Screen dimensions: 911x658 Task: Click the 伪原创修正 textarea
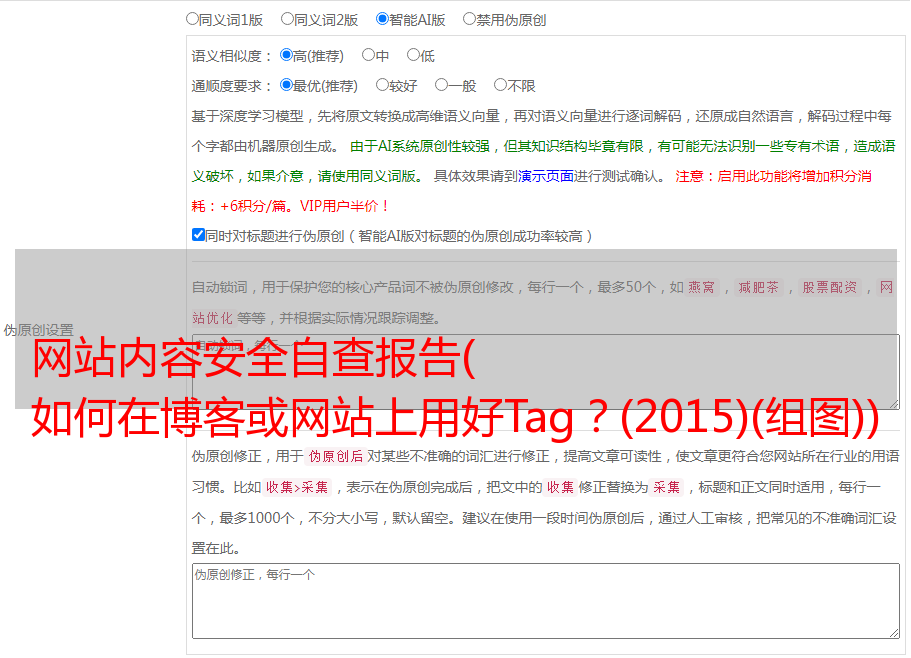(x=546, y=601)
